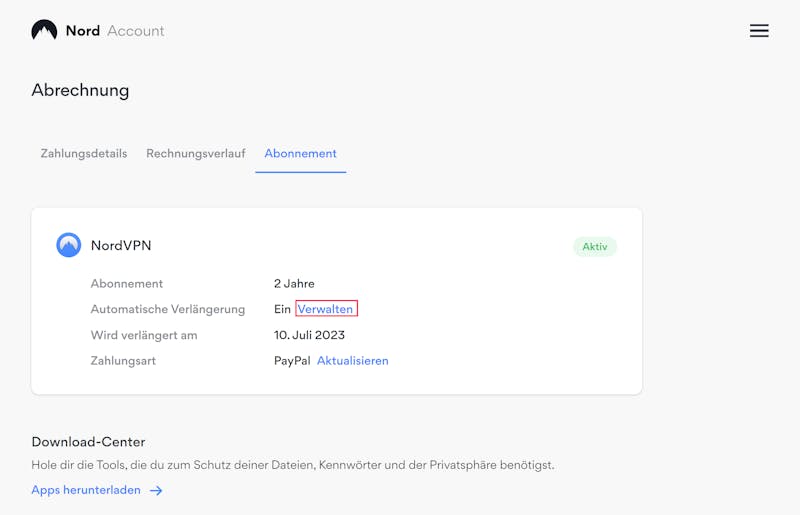
Task: Select the Abonnement tab
Action: click(301, 154)
